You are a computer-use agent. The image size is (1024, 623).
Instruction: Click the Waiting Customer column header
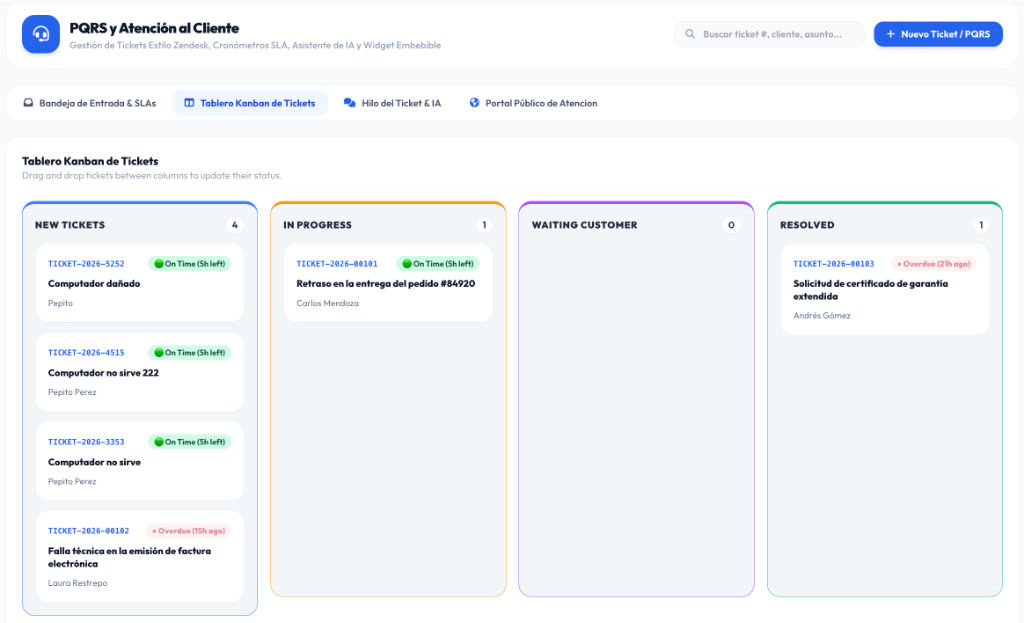(584, 225)
